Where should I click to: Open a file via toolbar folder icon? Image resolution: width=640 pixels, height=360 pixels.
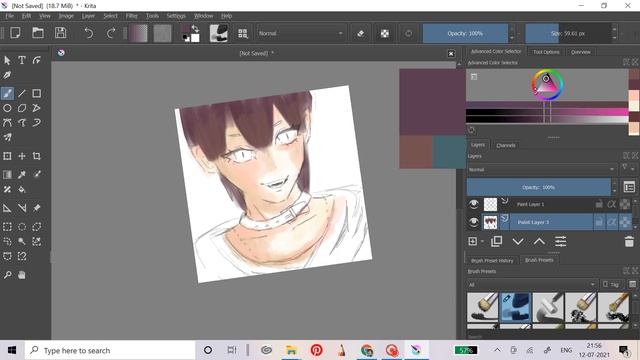pos(38,33)
